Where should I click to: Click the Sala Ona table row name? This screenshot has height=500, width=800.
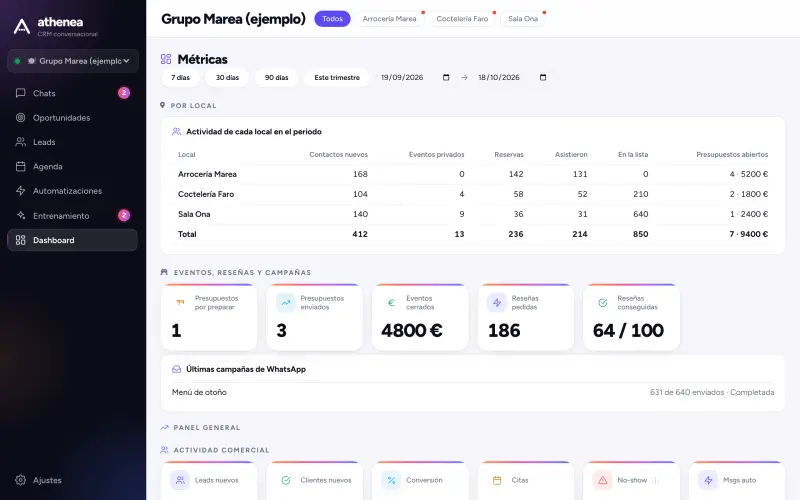point(194,214)
